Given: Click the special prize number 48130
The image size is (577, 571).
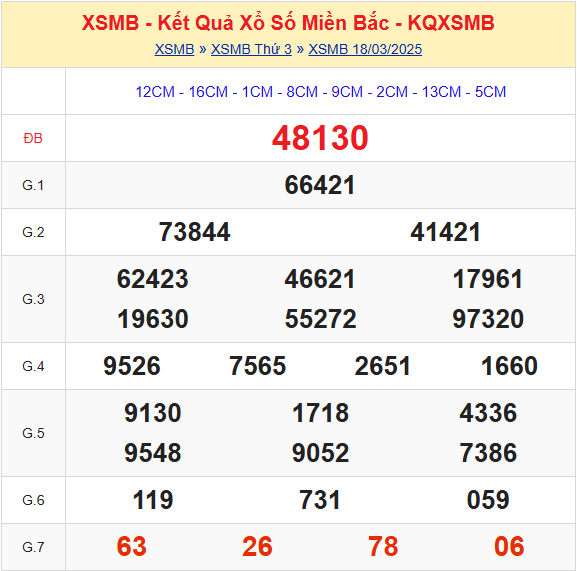Looking at the screenshot, I should tap(320, 138).
